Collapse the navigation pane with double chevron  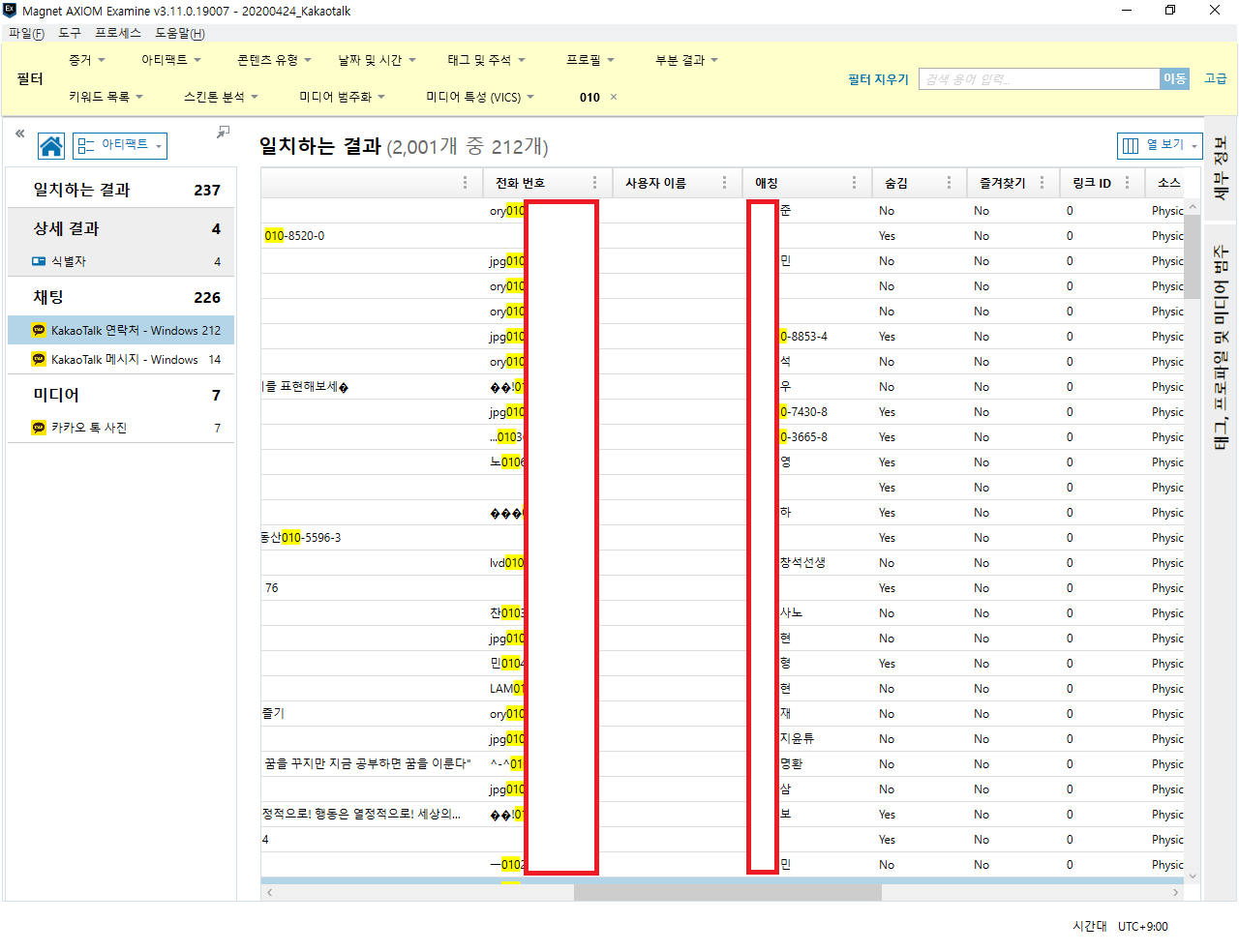(19, 134)
